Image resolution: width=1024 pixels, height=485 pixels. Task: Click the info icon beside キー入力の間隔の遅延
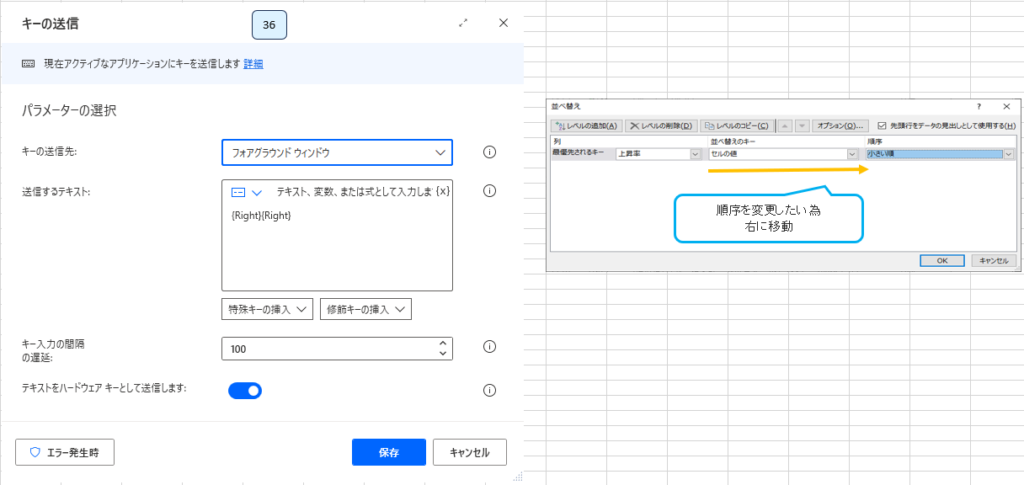490,347
